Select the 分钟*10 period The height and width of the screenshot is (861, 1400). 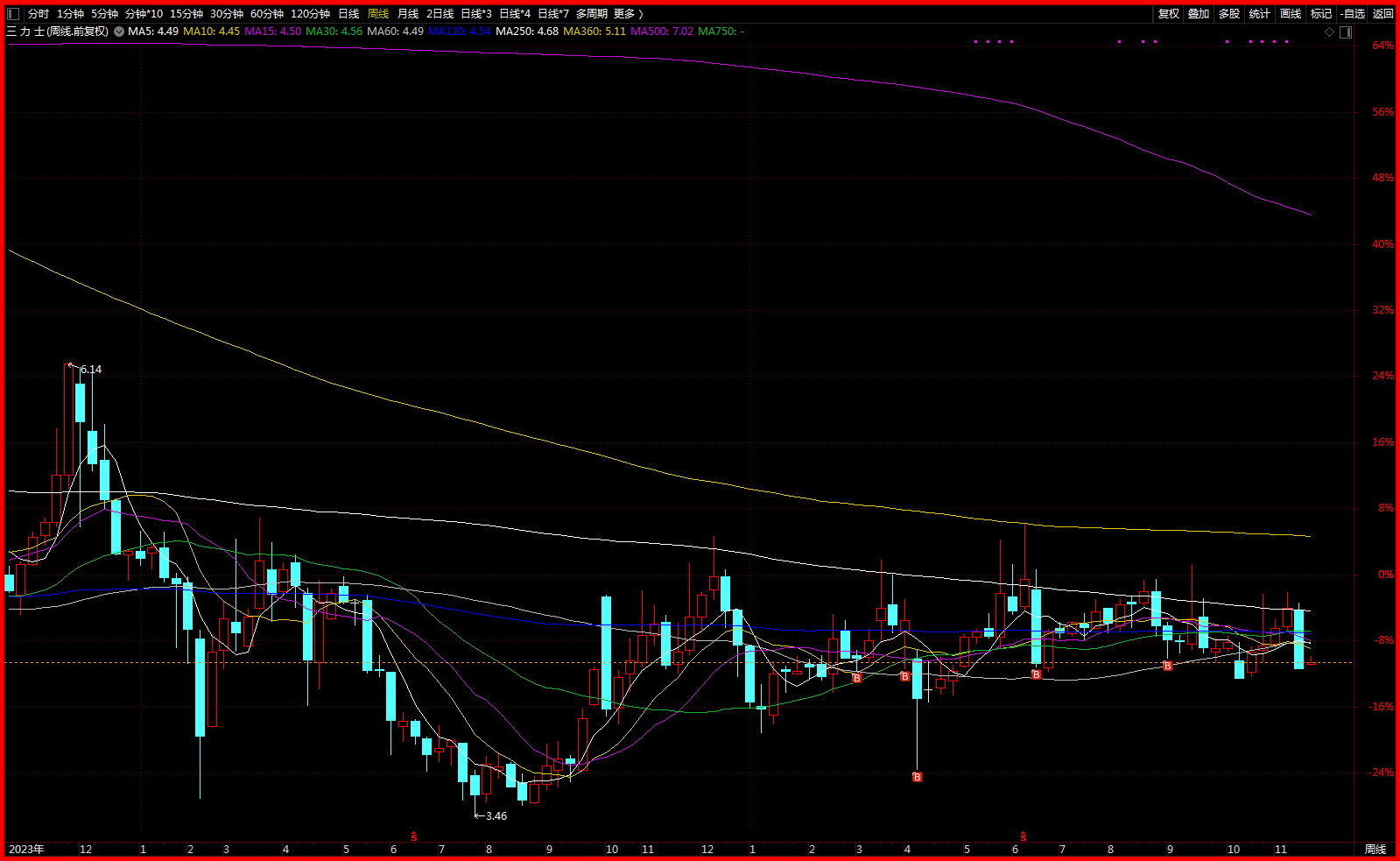click(x=144, y=14)
